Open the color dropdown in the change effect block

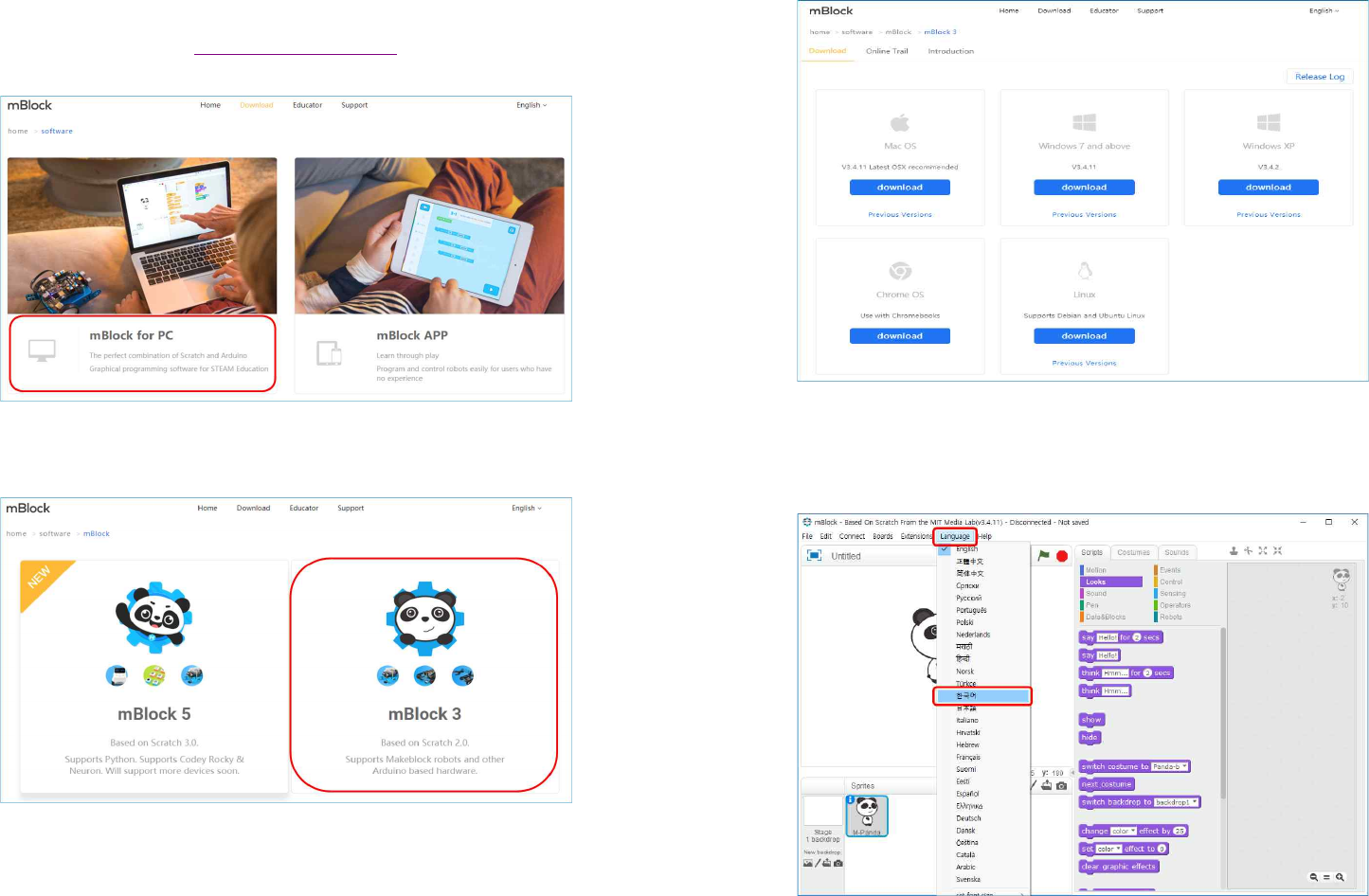coord(1124,831)
